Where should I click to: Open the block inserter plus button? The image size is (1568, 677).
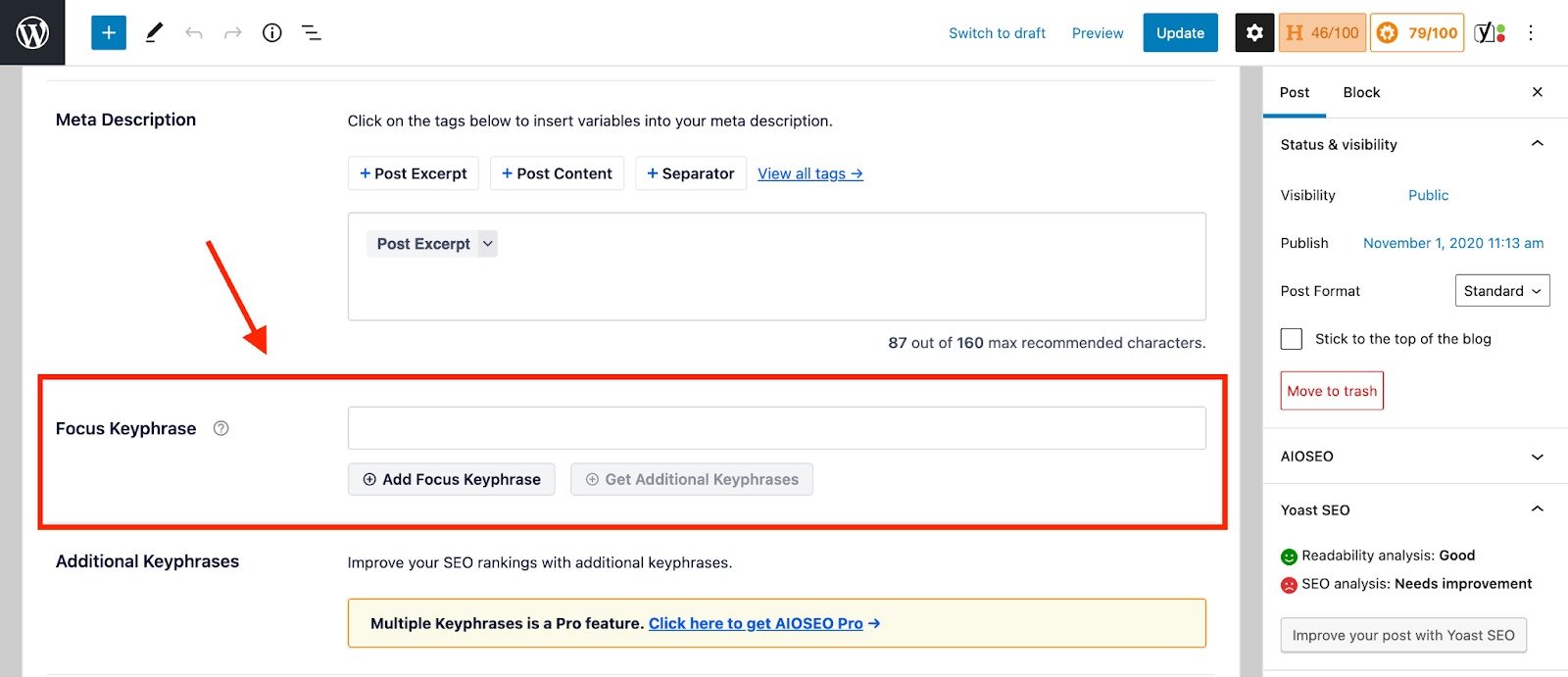tap(109, 32)
